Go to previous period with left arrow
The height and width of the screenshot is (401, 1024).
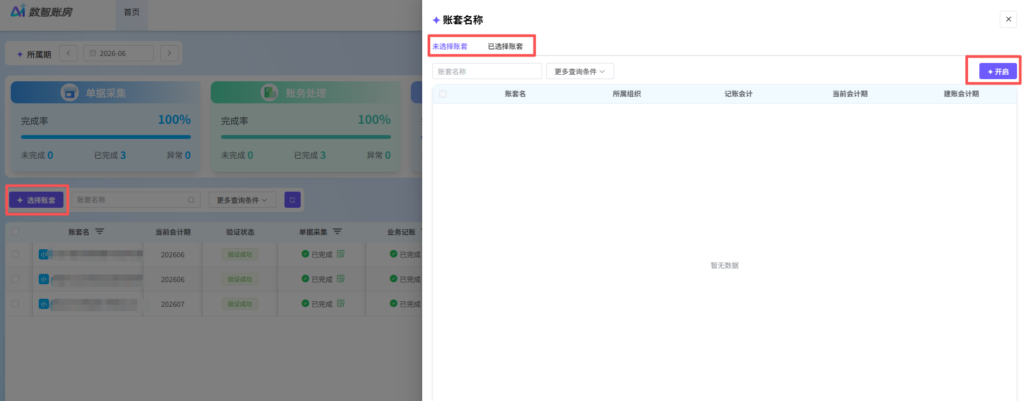pyautogui.click(x=69, y=54)
